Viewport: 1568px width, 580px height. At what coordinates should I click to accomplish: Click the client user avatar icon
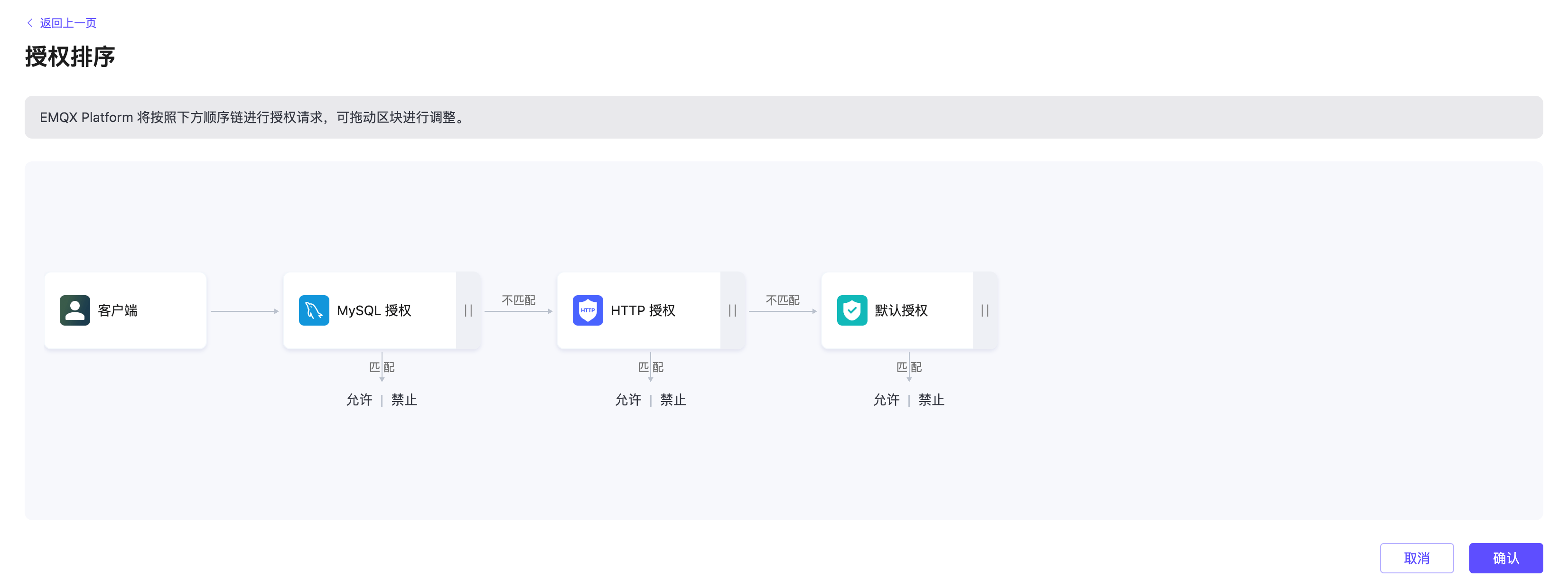75,310
